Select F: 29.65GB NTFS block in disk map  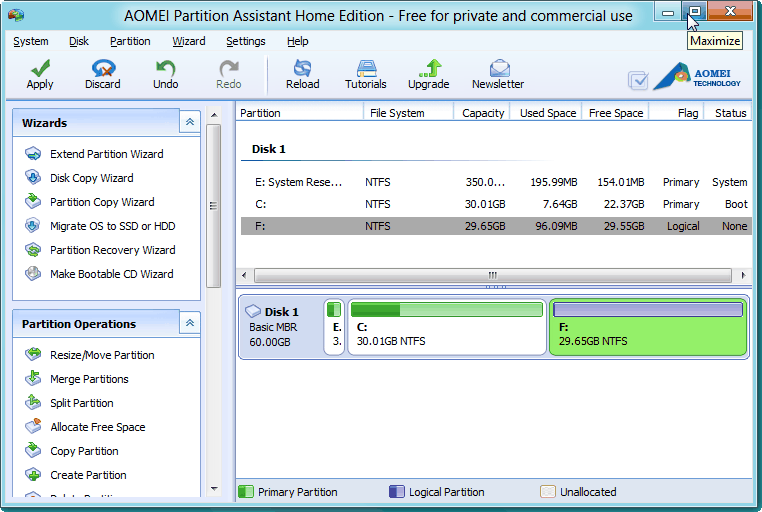click(648, 327)
